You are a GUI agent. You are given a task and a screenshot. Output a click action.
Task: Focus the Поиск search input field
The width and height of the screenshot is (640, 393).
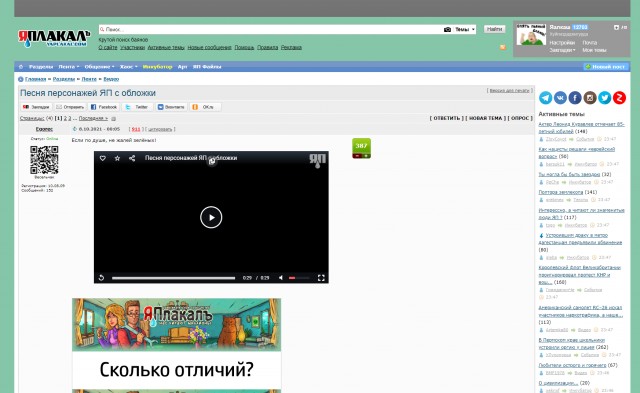(x=271, y=29)
